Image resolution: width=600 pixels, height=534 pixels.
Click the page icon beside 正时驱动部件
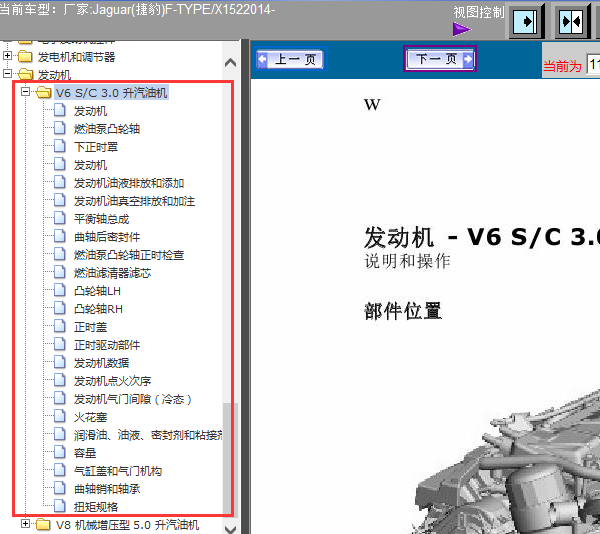click(x=60, y=344)
